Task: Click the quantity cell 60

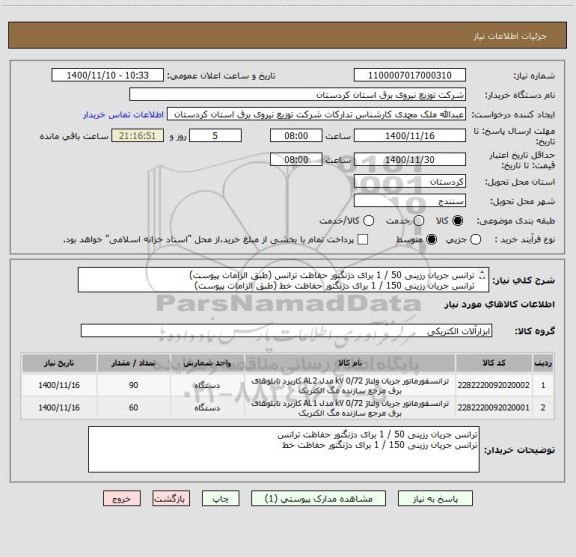Action: (133, 408)
